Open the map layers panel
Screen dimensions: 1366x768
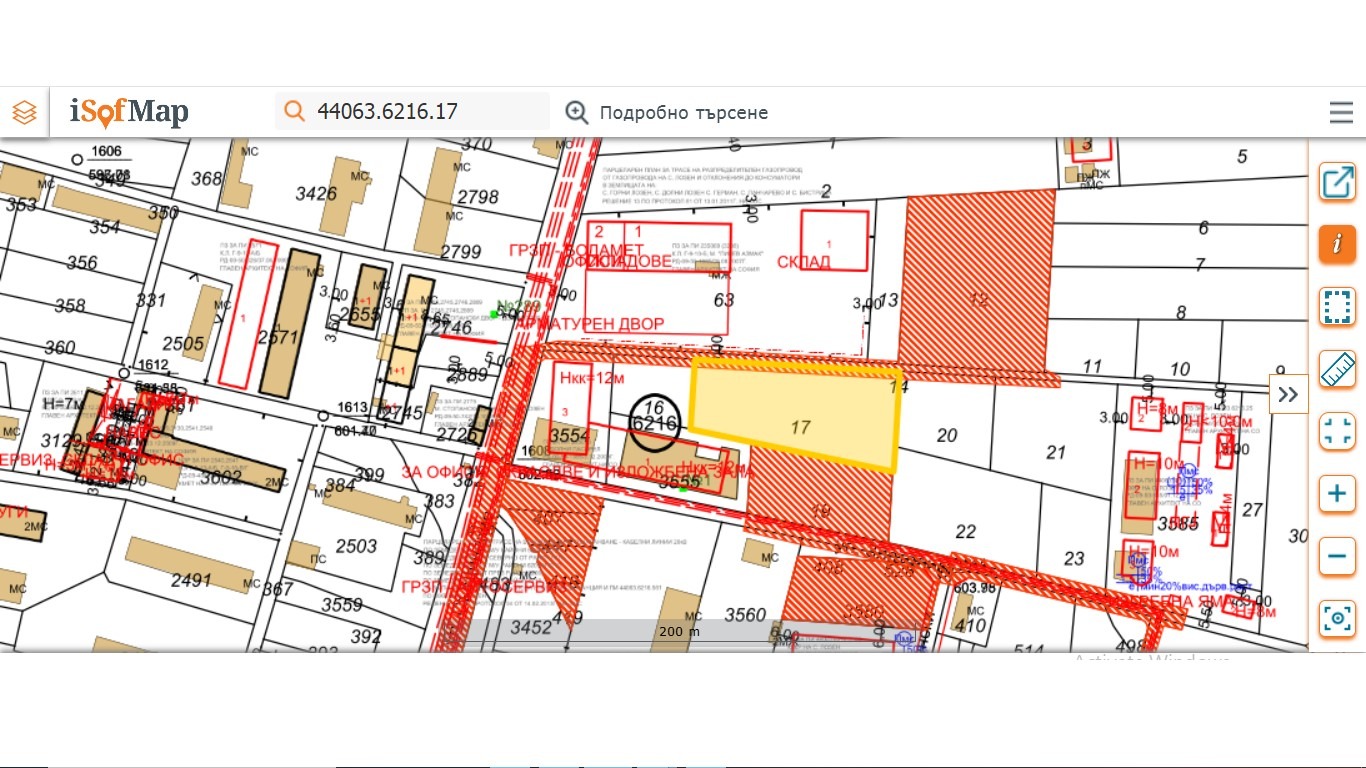coord(24,112)
